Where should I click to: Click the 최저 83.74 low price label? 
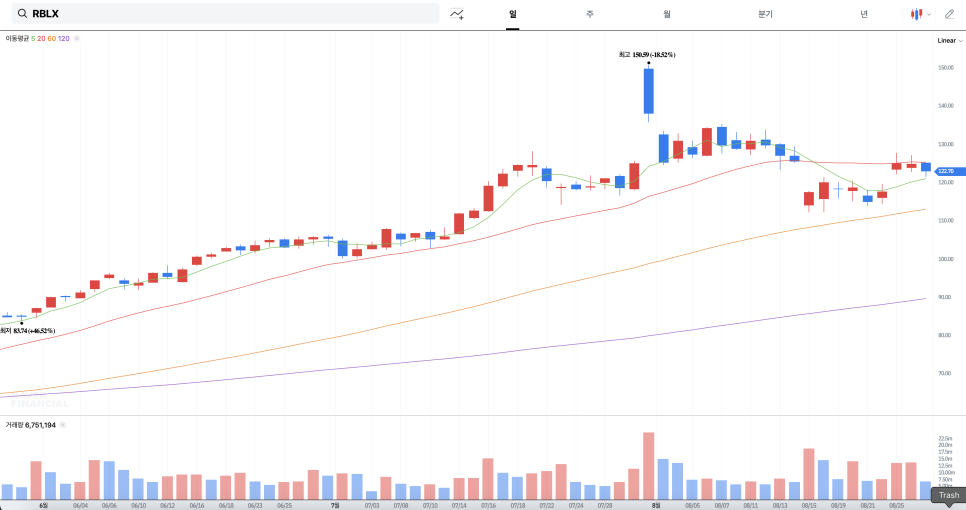[x=28, y=331]
